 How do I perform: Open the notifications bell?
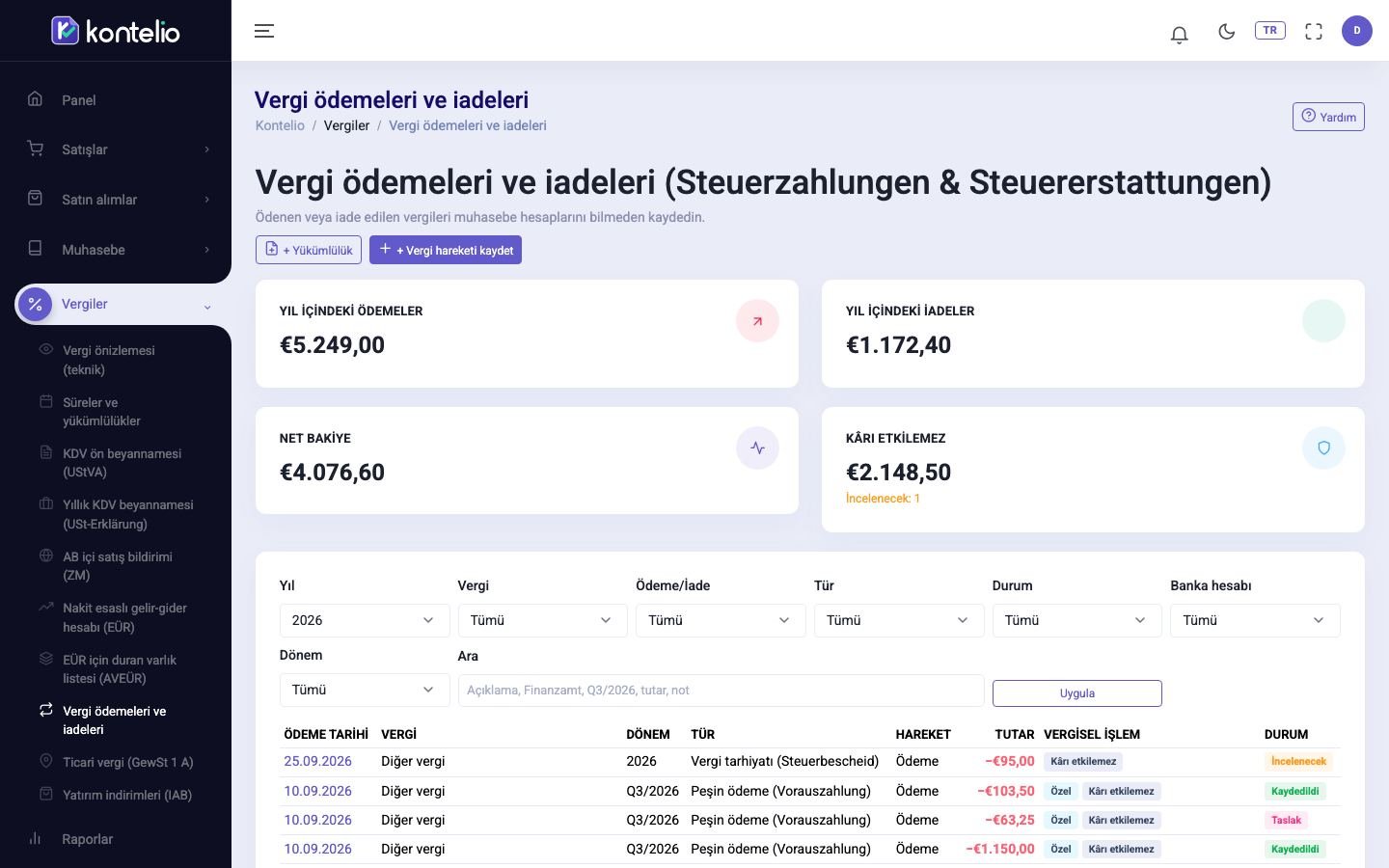[x=1179, y=35]
